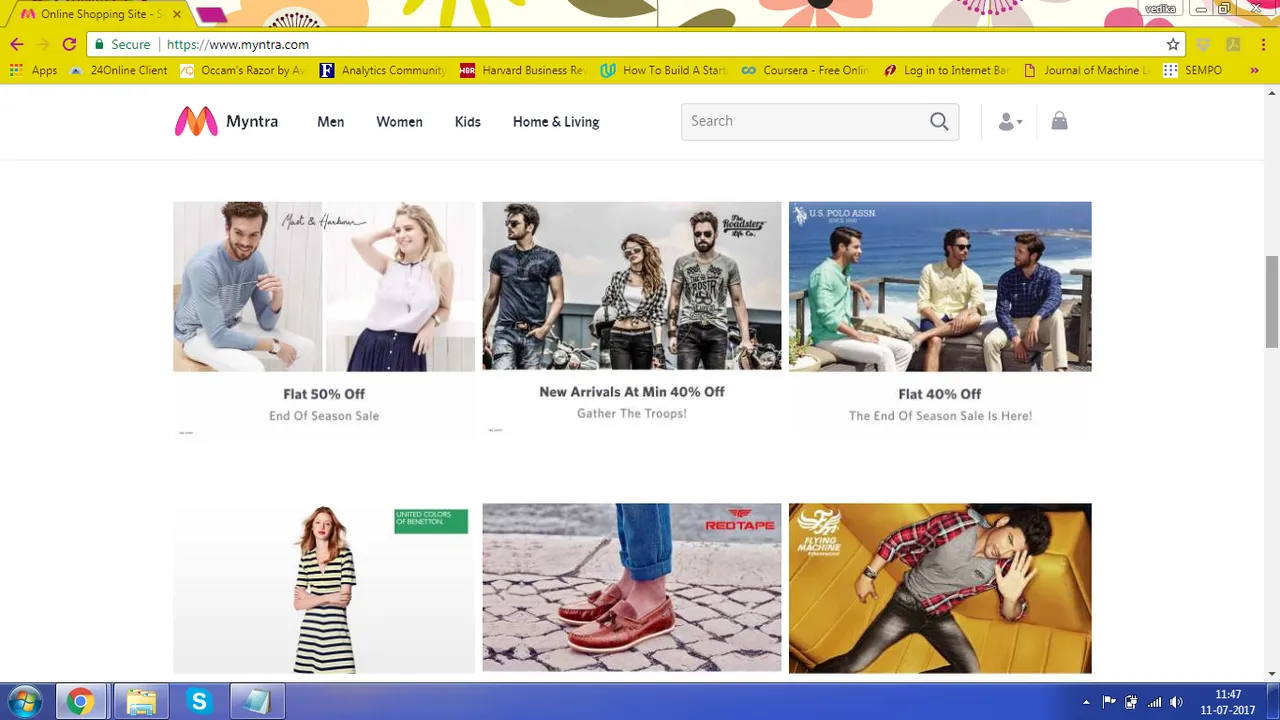1280x720 pixels.
Task: Open the shopping bag icon
Action: 1059,121
